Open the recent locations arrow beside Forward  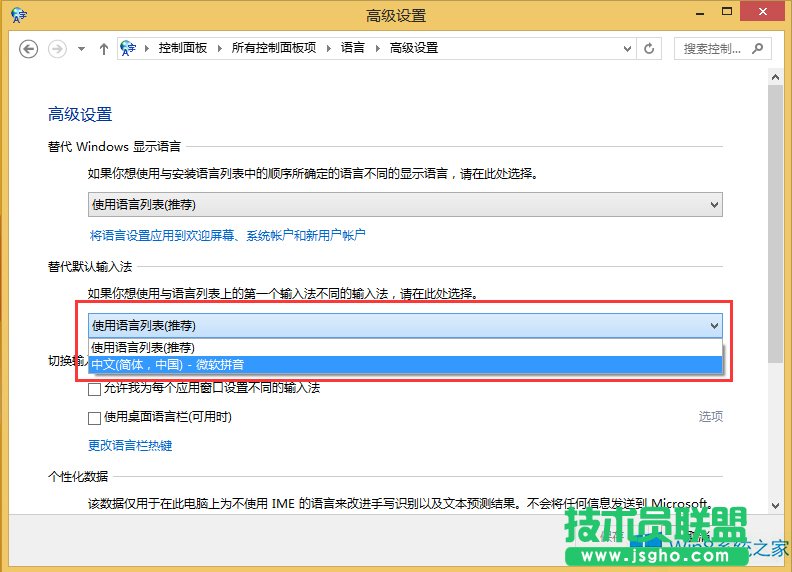point(81,48)
